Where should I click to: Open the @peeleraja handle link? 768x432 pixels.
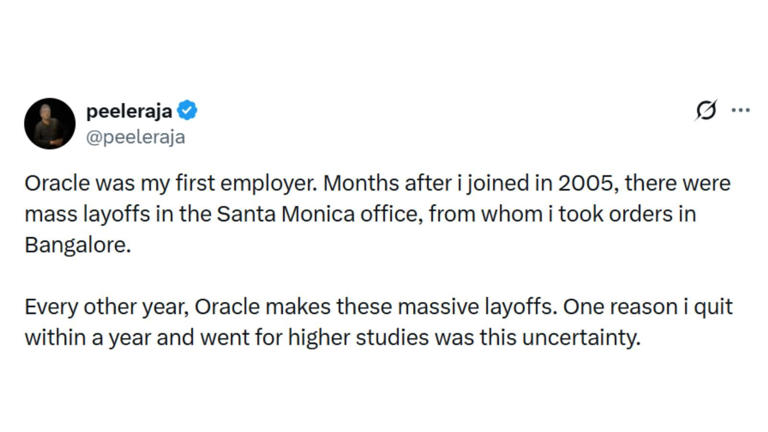136,137
